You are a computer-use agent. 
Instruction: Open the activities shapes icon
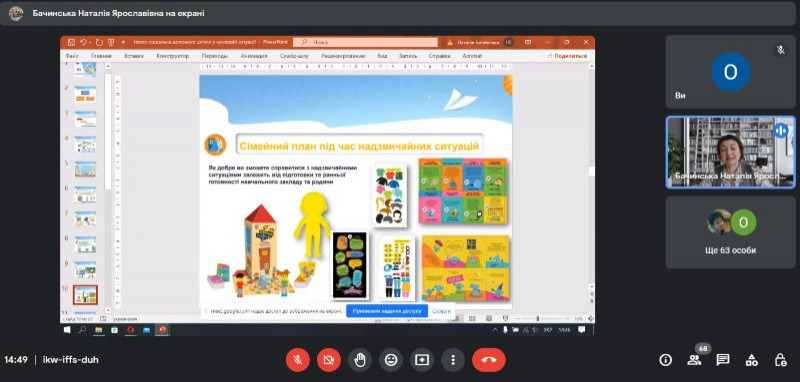click(752, 360)
